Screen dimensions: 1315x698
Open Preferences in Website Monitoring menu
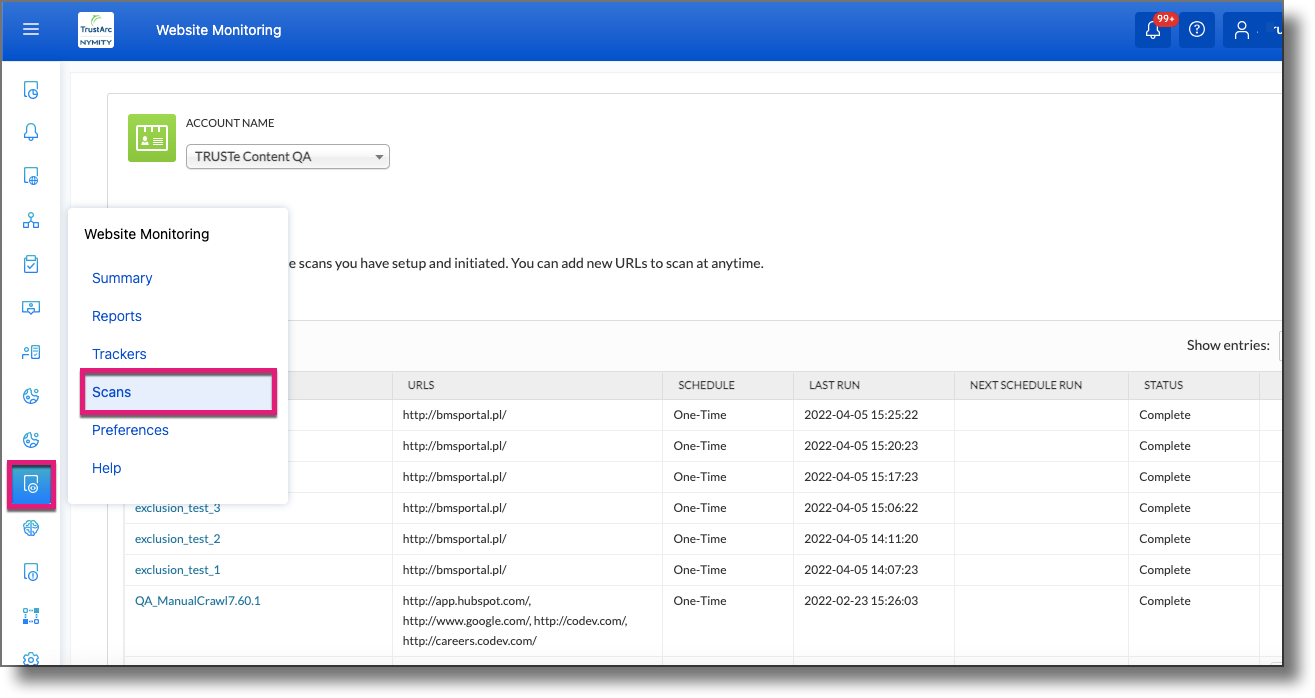[130, 430]
